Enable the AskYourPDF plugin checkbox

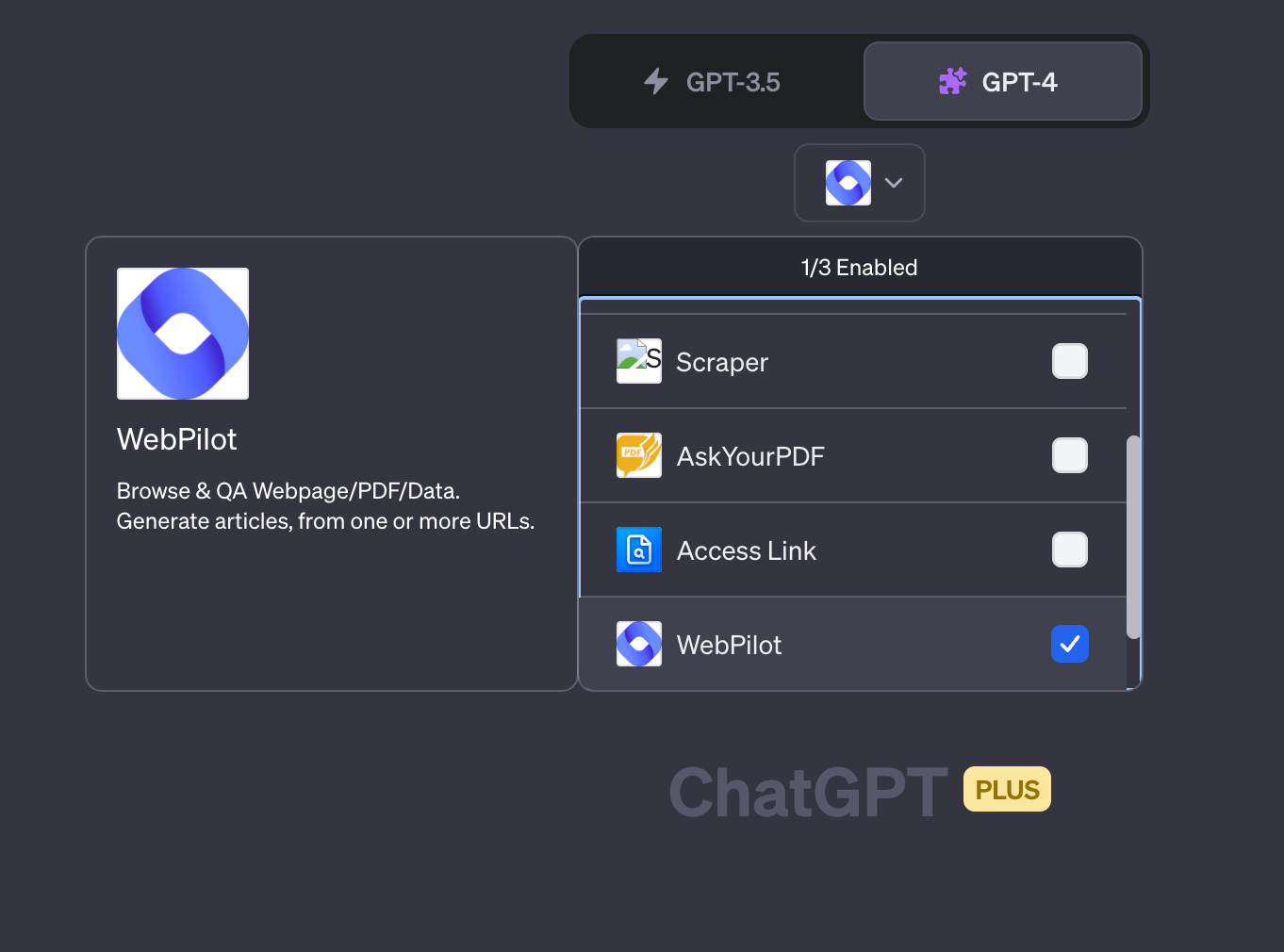pos(1070,455)
